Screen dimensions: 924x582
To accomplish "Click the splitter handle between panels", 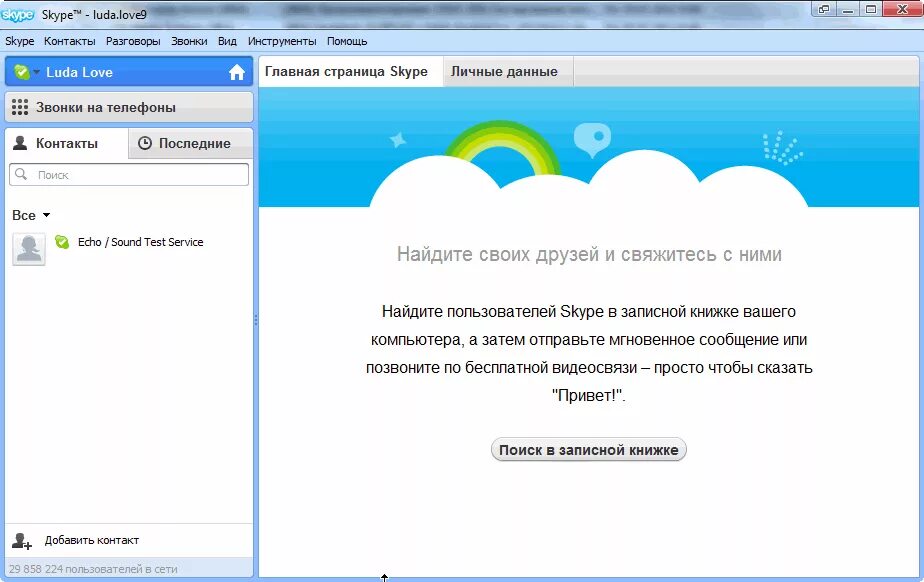I will pos(256,319).
